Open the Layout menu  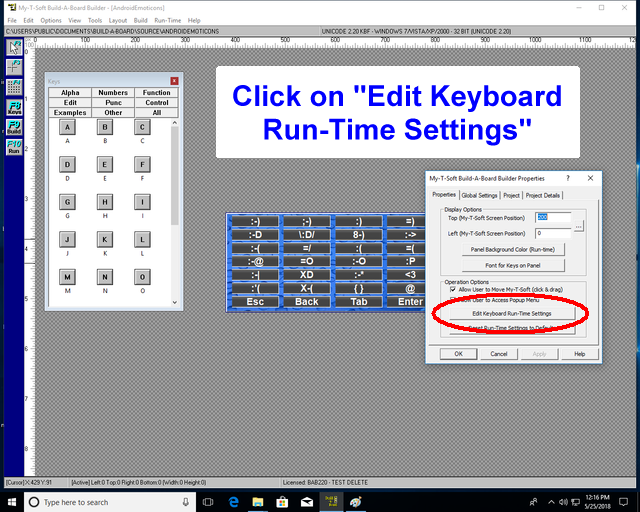point(118,20)
